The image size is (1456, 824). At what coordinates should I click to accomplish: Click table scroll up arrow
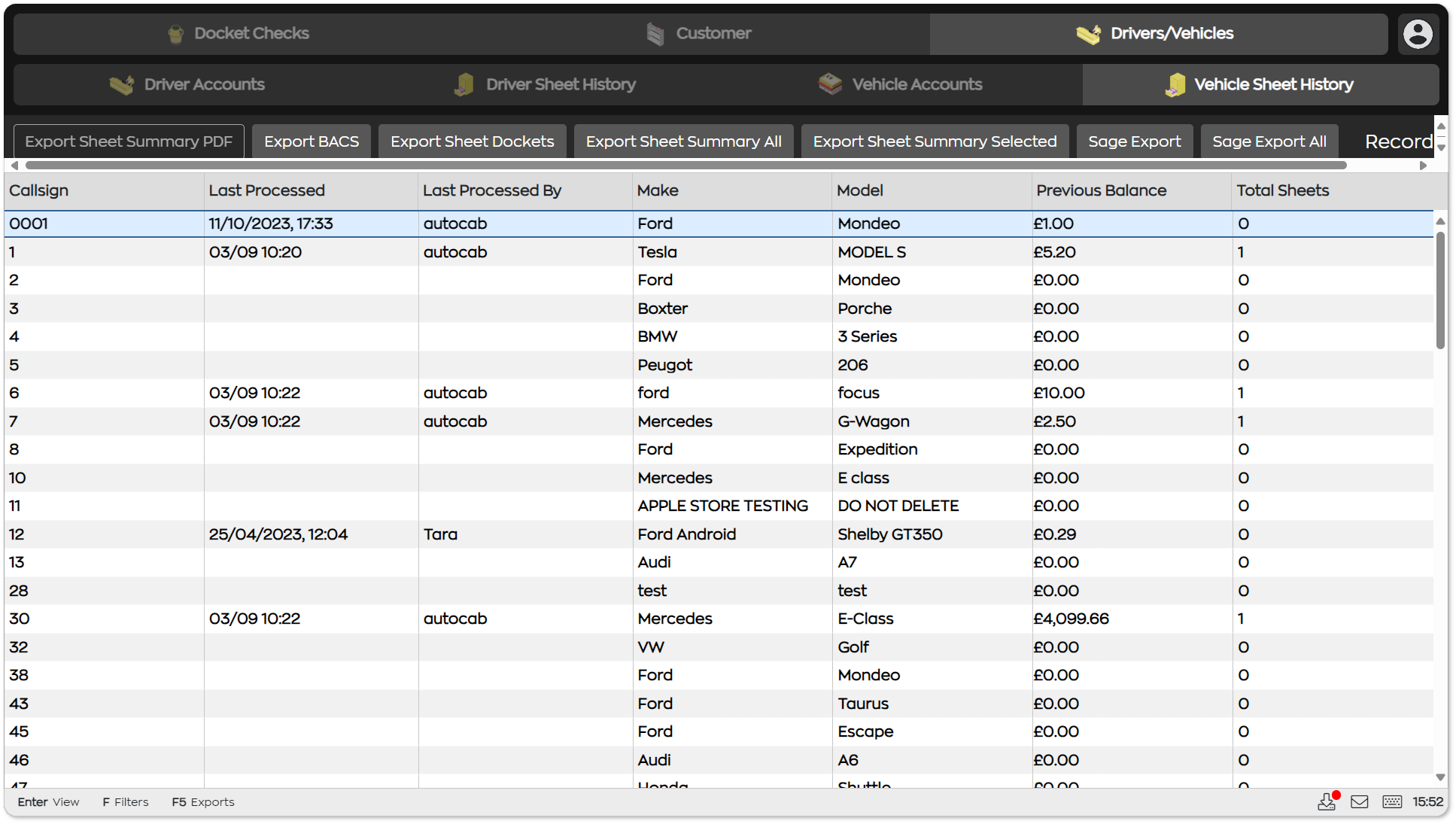coord(1440,221)
